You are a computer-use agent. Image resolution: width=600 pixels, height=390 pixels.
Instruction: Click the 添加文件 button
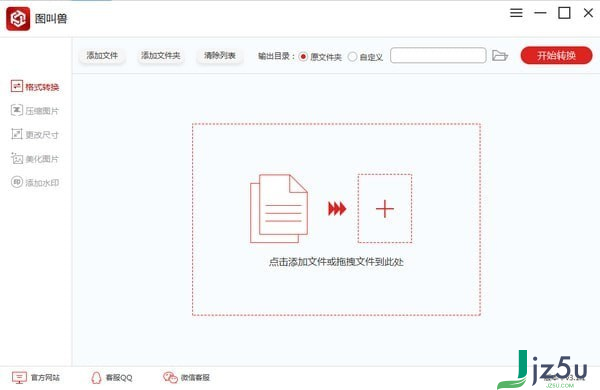click(102, 55)
